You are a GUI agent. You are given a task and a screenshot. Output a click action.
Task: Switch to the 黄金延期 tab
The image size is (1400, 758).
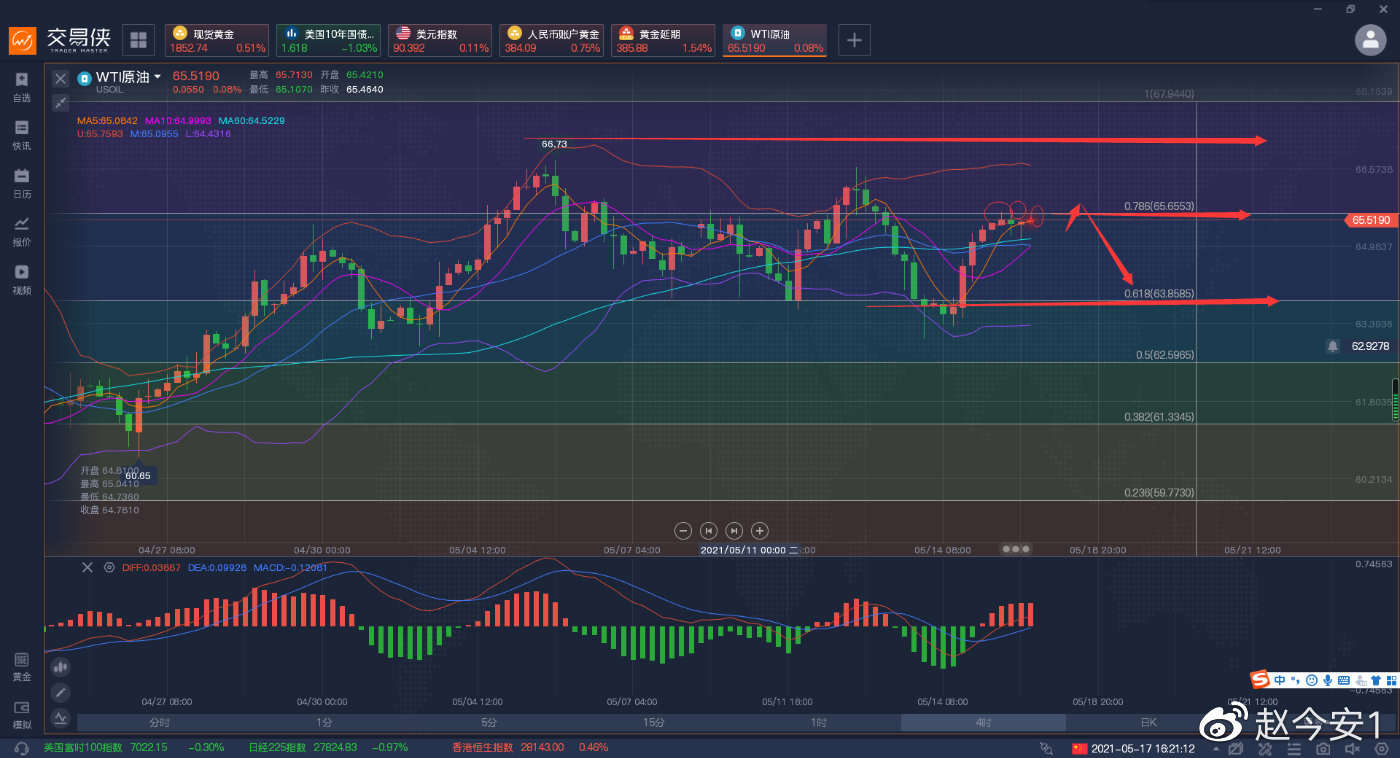pyautogui.click(x=664, y=40)
